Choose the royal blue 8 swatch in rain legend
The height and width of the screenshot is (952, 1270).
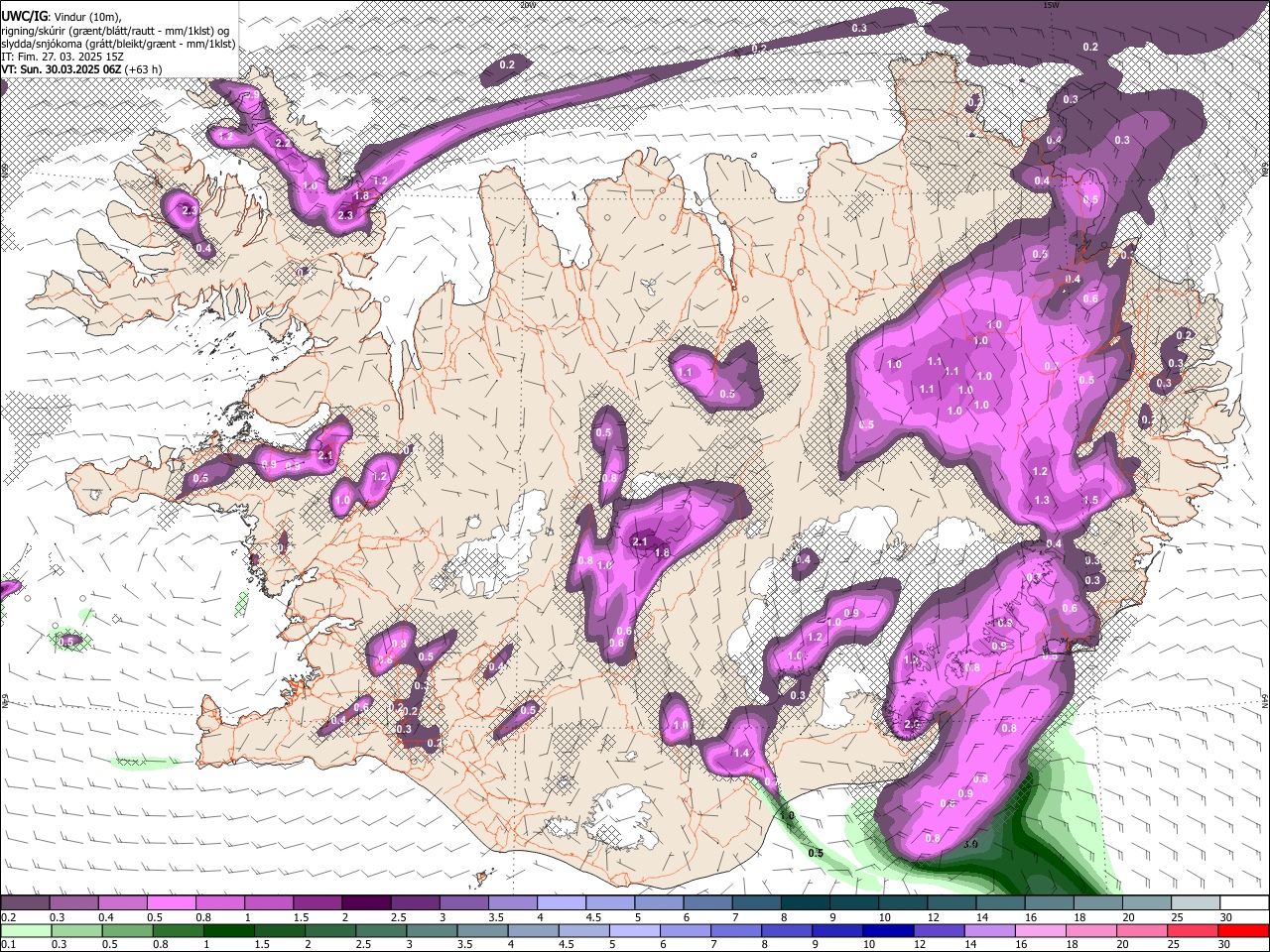(x=786, y=930)
